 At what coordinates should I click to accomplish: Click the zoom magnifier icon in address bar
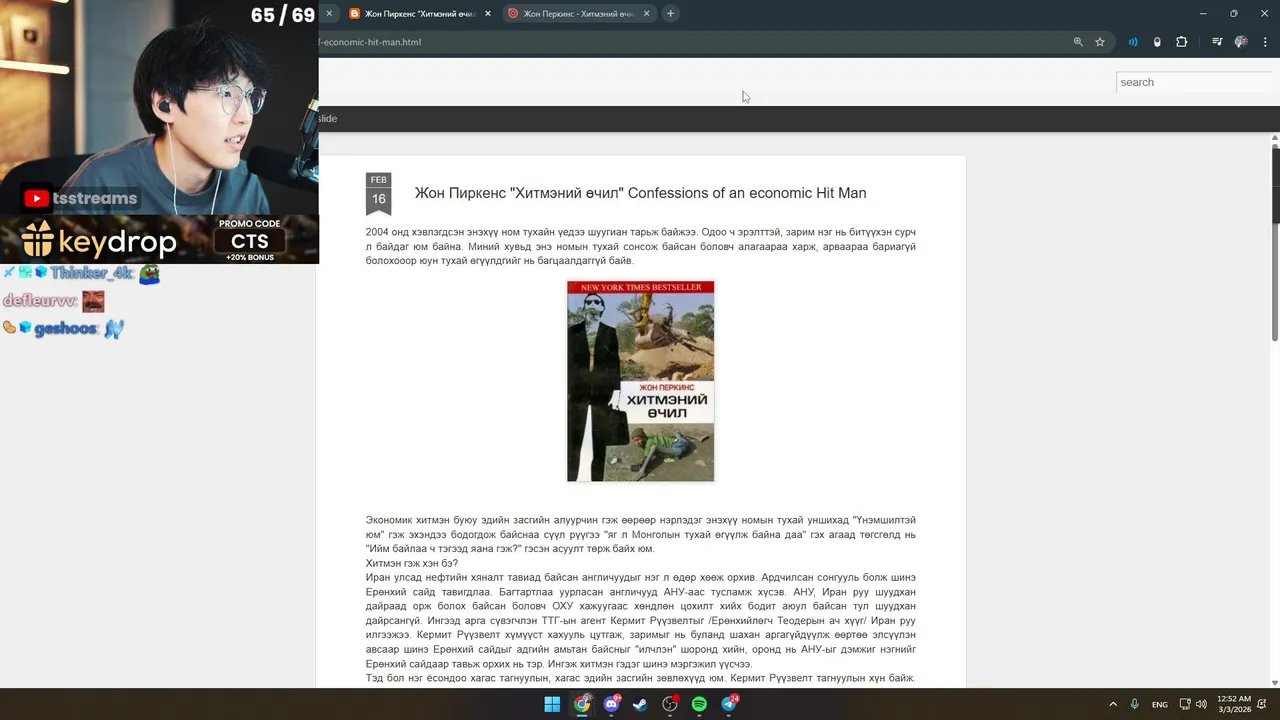coord(1078,42)
